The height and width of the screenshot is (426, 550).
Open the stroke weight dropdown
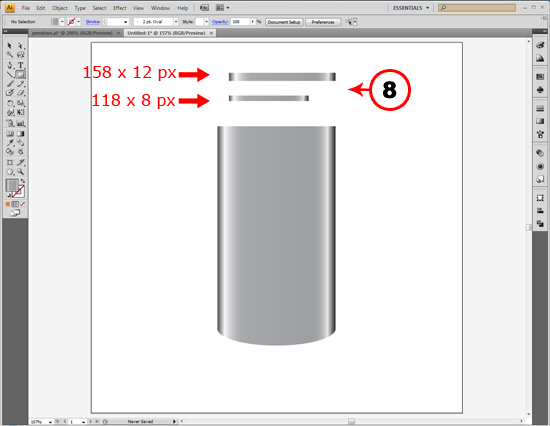(125, 22)
